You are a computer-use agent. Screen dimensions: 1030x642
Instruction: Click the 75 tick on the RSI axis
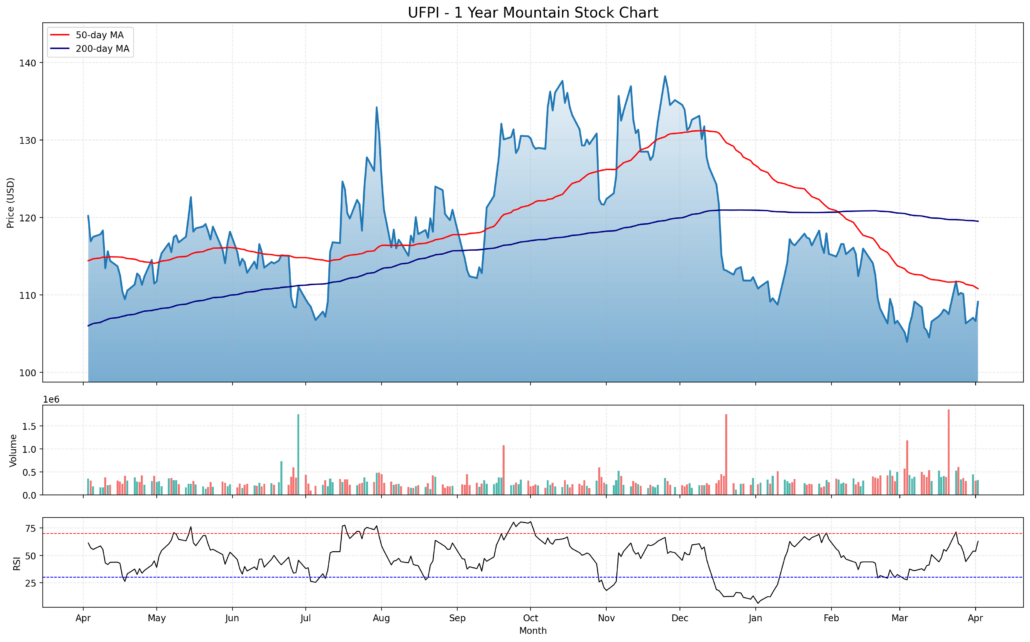point(31,528)
